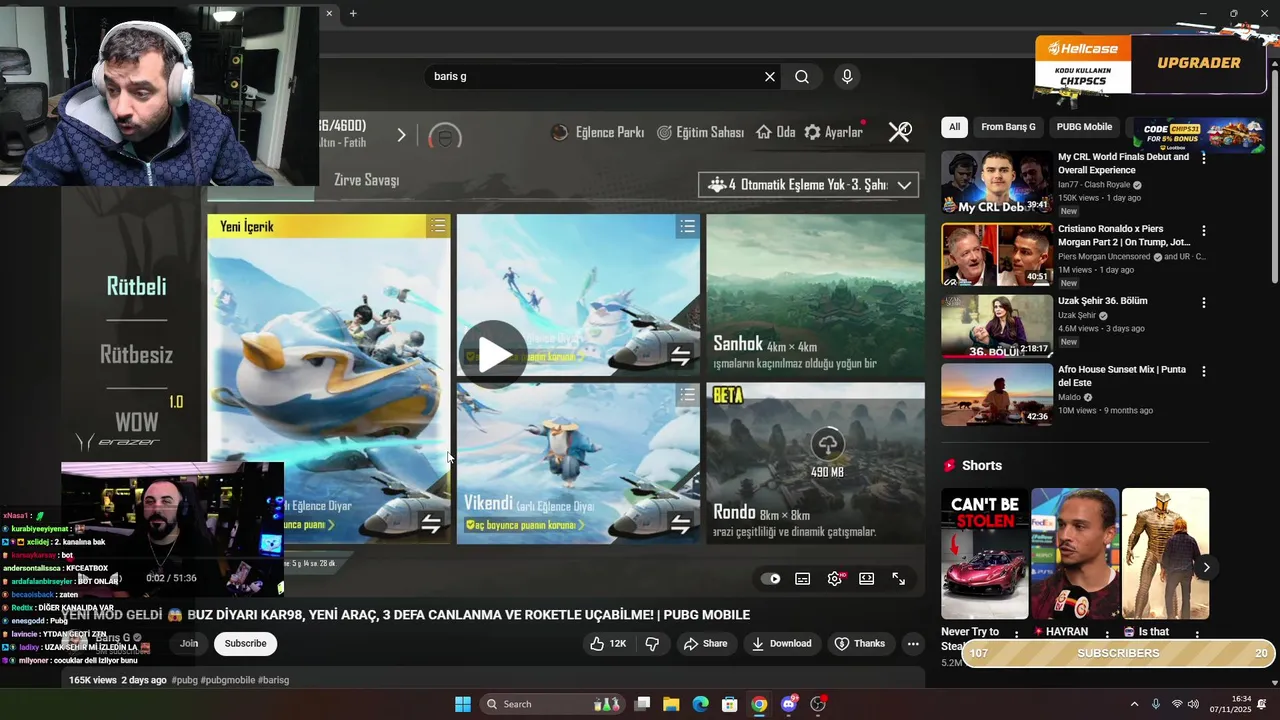Screen dimensions: 1280x720
Task: Send Thanks to the creator
Action: pos(860,644)
